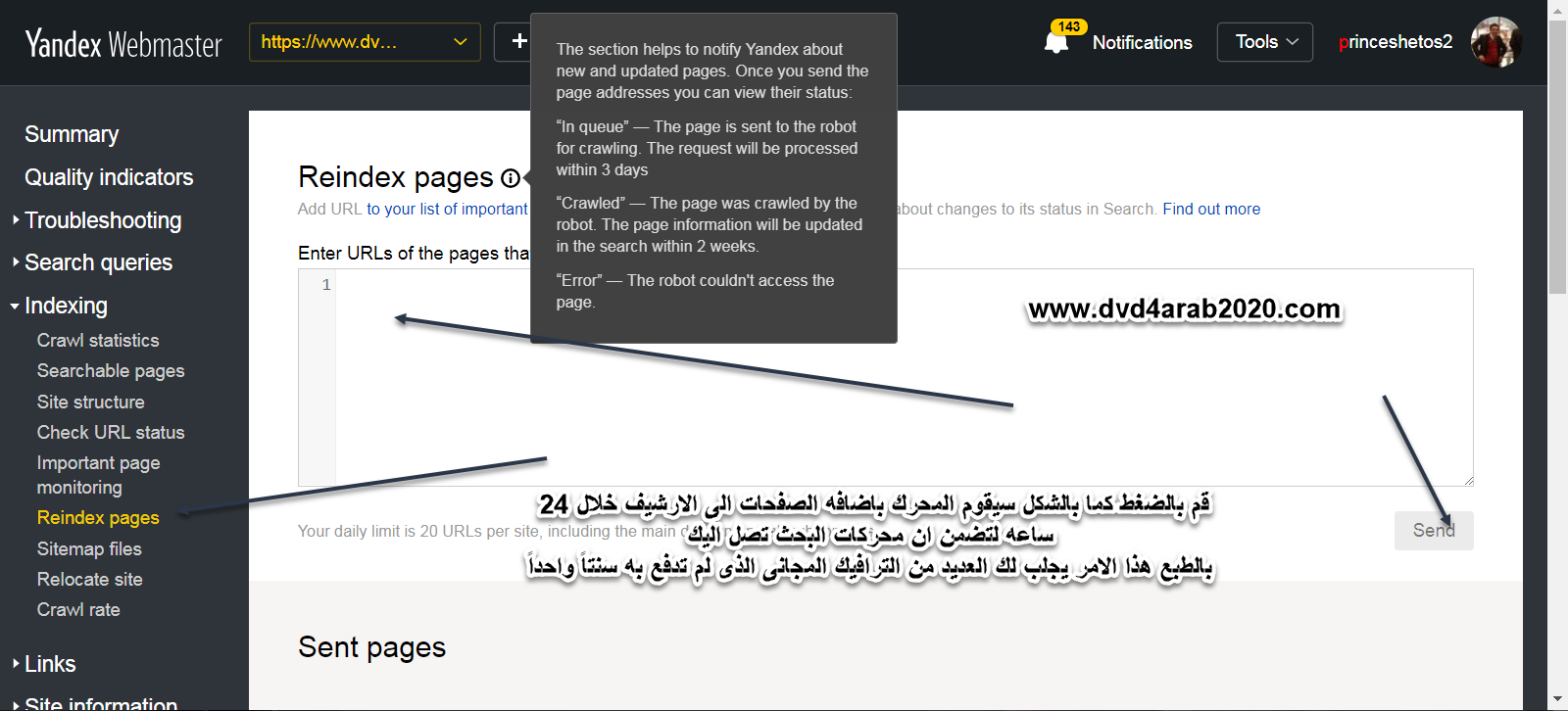
Task: Open Crawl statistics page
Action: (98, 340)
